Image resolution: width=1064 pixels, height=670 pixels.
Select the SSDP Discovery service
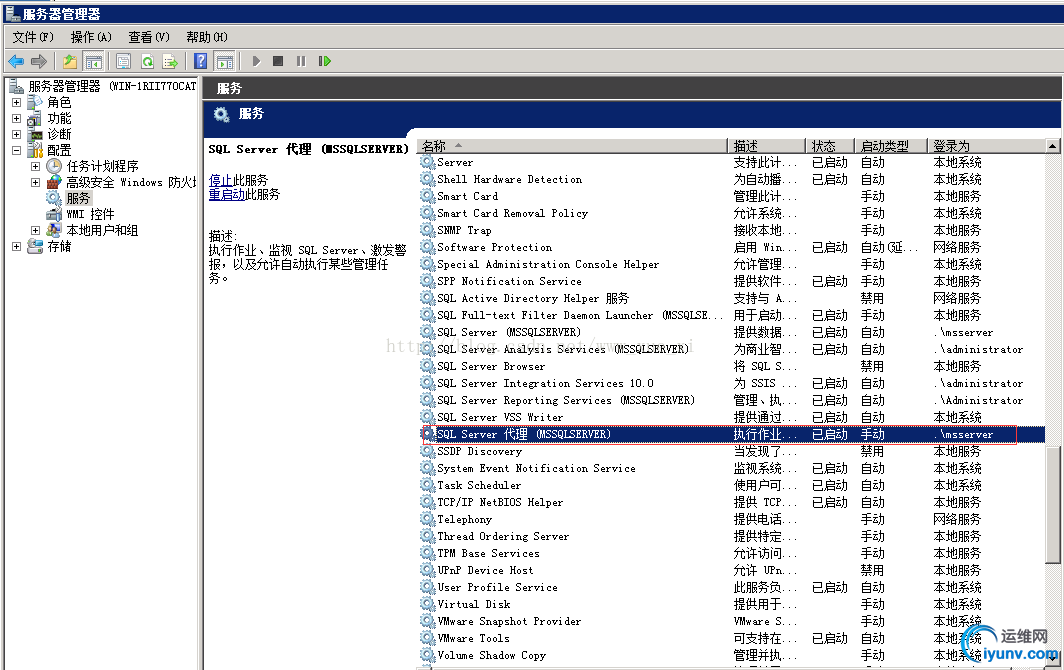click(x=732, y=451)
